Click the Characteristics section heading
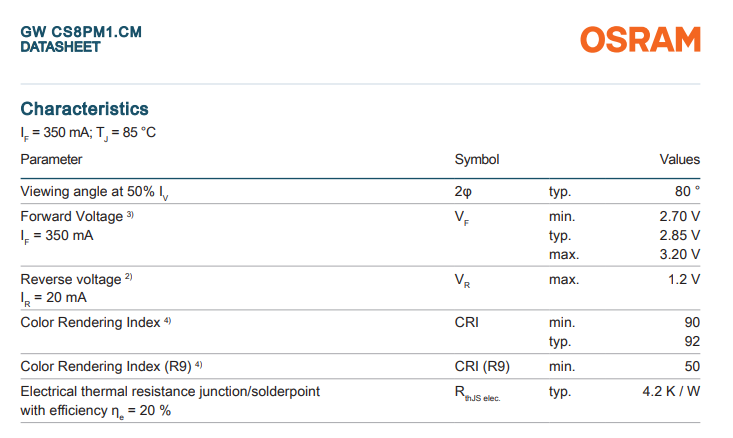Viewport: 733px width, 438px height. pos(84,108)
